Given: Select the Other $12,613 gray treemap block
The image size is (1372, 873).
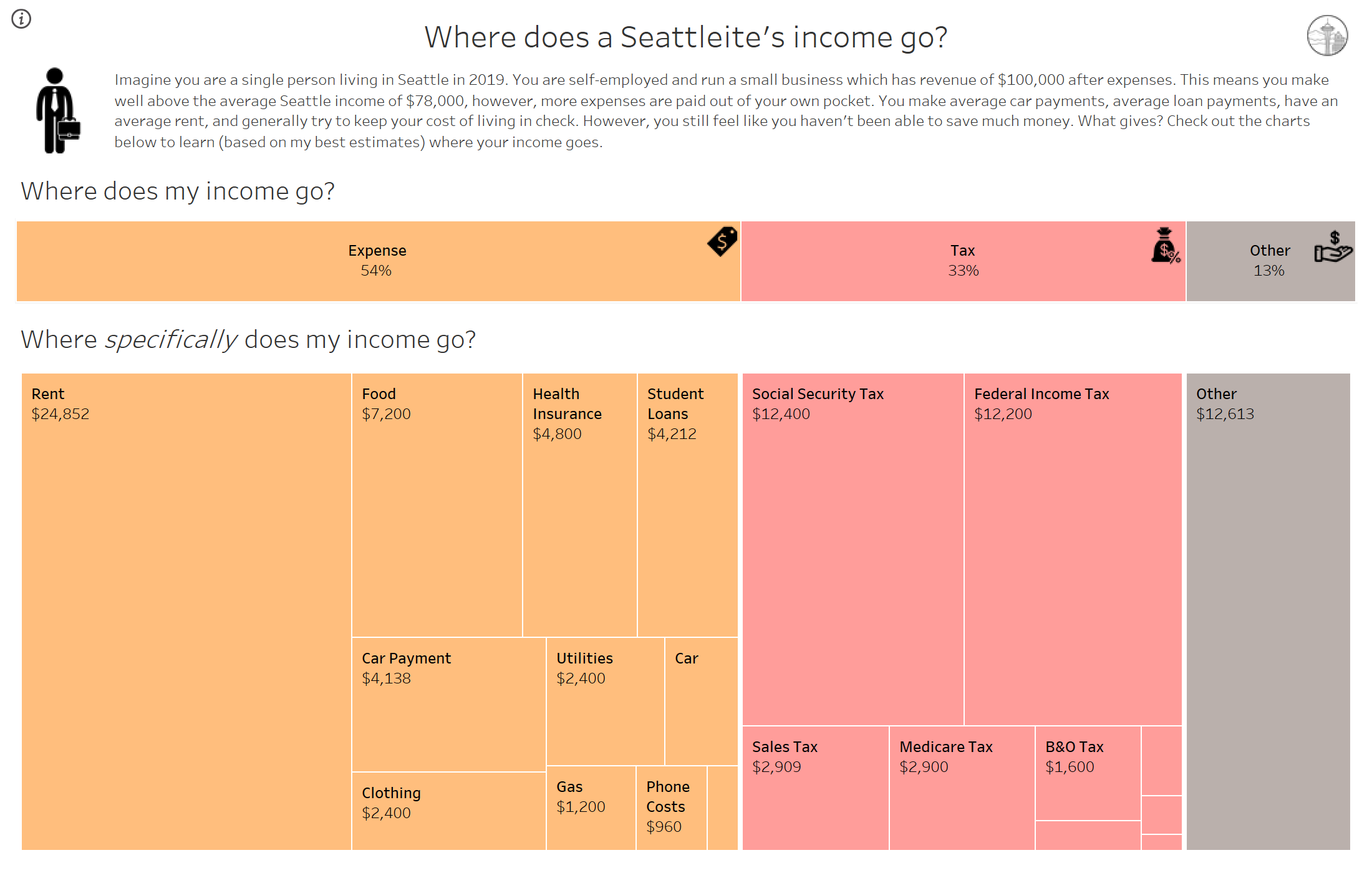Looking at the screenshot, I should [1268, 612].
